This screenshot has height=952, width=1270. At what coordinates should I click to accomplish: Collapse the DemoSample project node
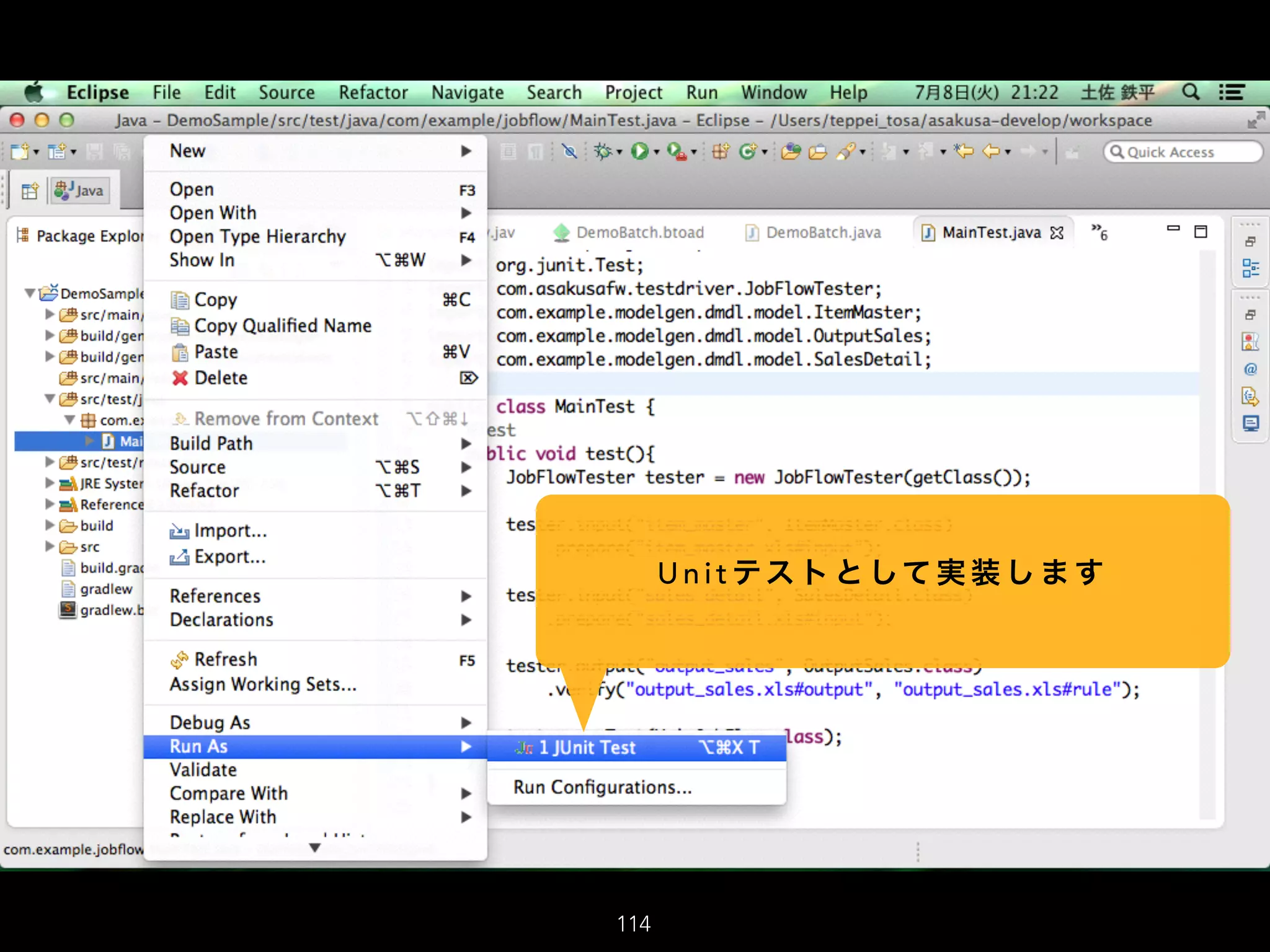(30, 293)
